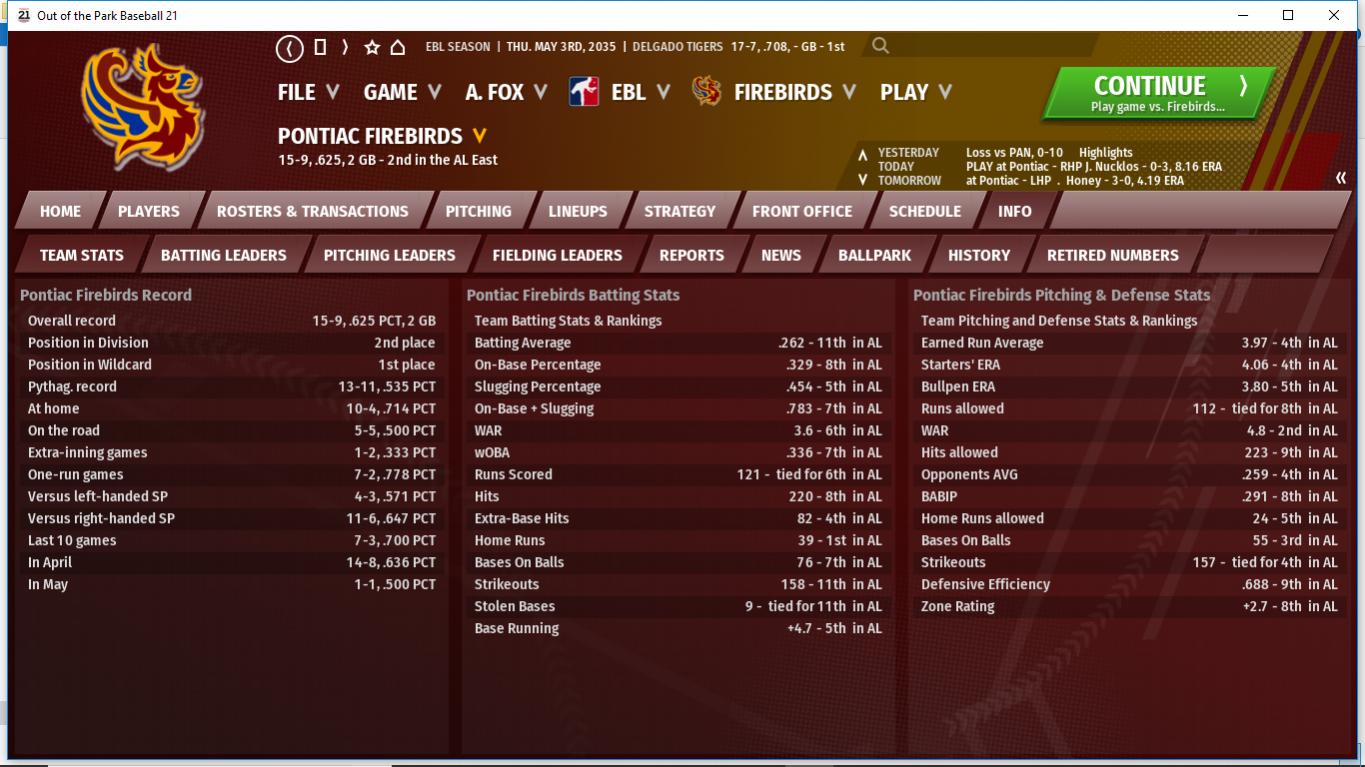
Task: Show earlier games with the up arrow
Action: tap(862, 155)
